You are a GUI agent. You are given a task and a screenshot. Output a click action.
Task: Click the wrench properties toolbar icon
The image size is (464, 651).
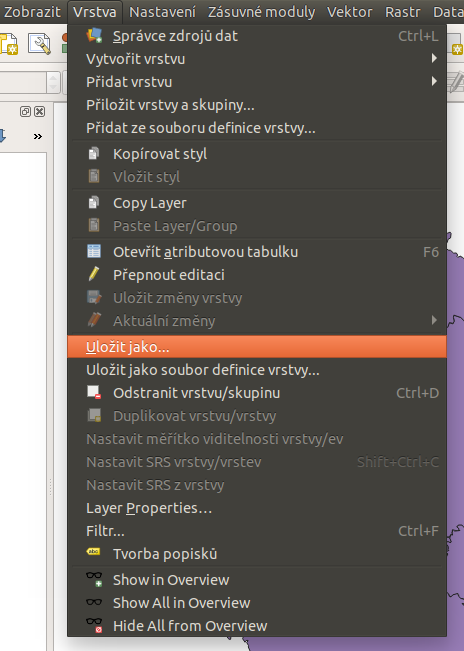tap(39, 44)
